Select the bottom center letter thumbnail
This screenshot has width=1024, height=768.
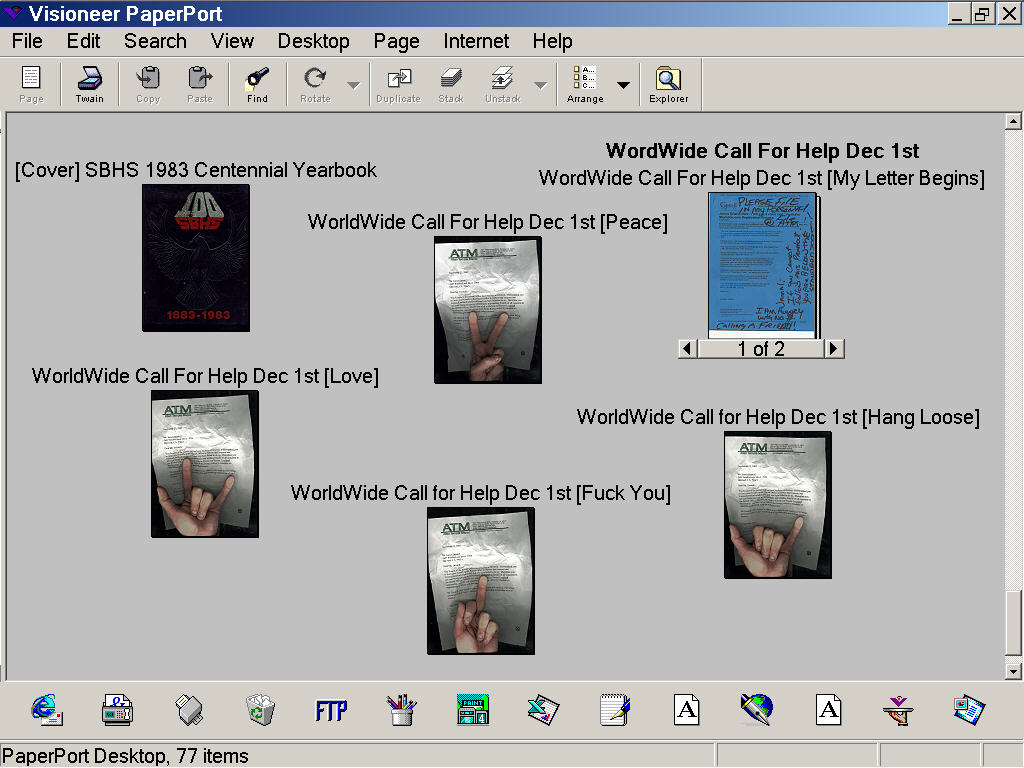481,581
